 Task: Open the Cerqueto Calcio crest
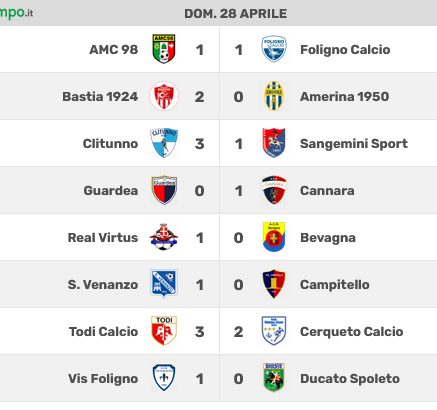click(274, 331)
